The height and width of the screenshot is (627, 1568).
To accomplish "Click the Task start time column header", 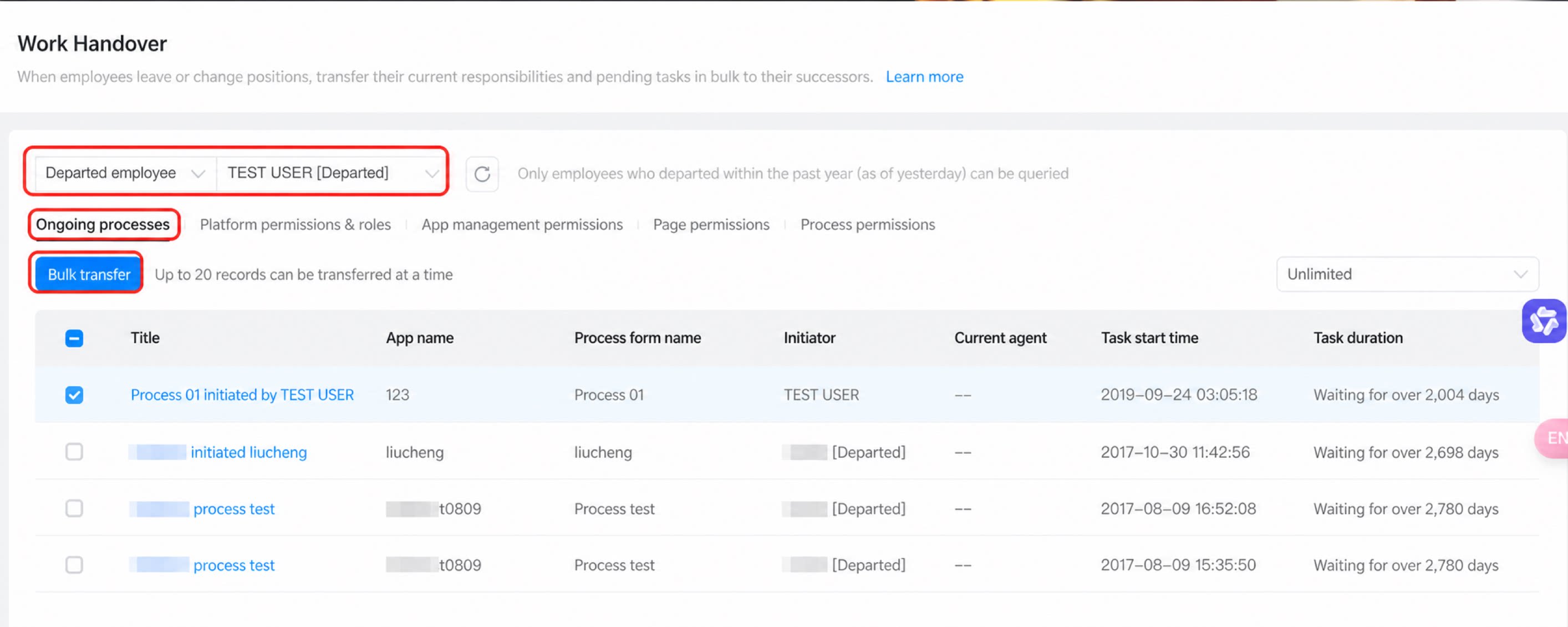I will [1149, 338].
